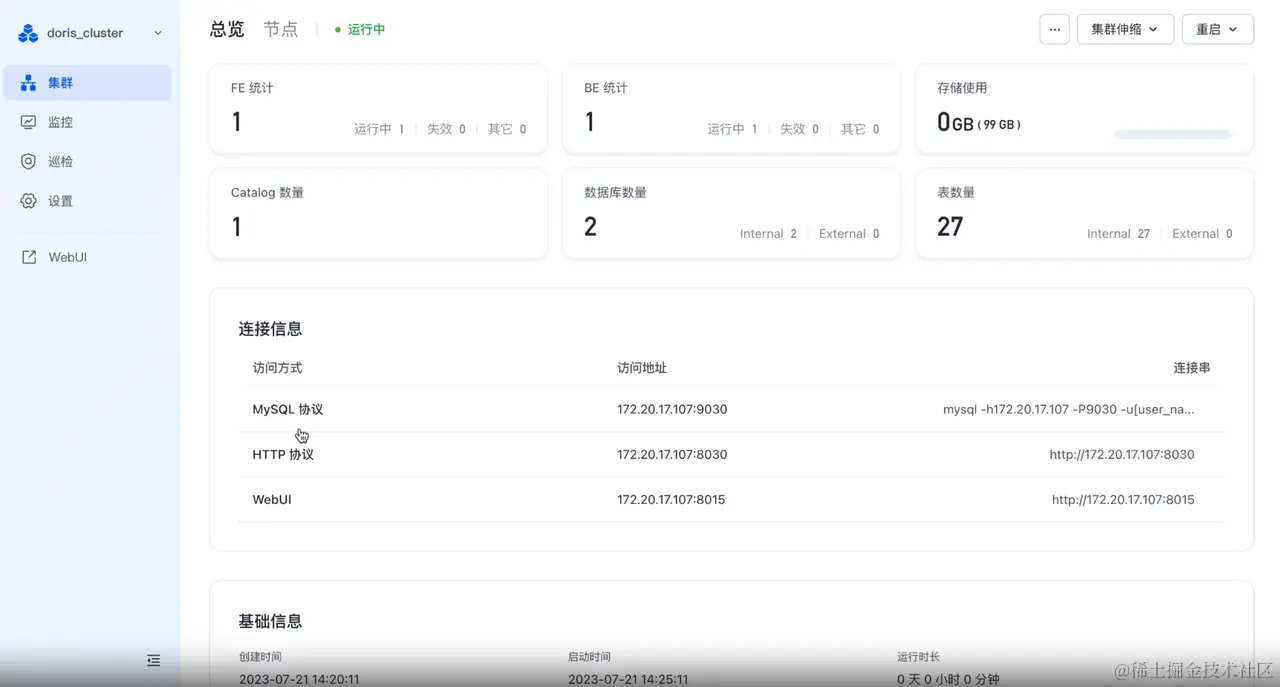This screenshot has height=687, width=1280.
Task: Select the WebUI row in 连接信息 table
Action: click(x=730, y=499)
